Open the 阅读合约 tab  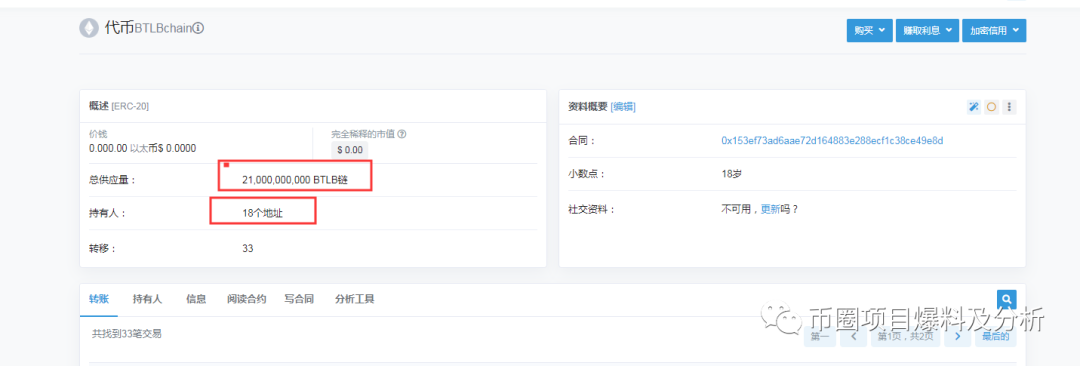pyautogui.click(x=247, y=299)
